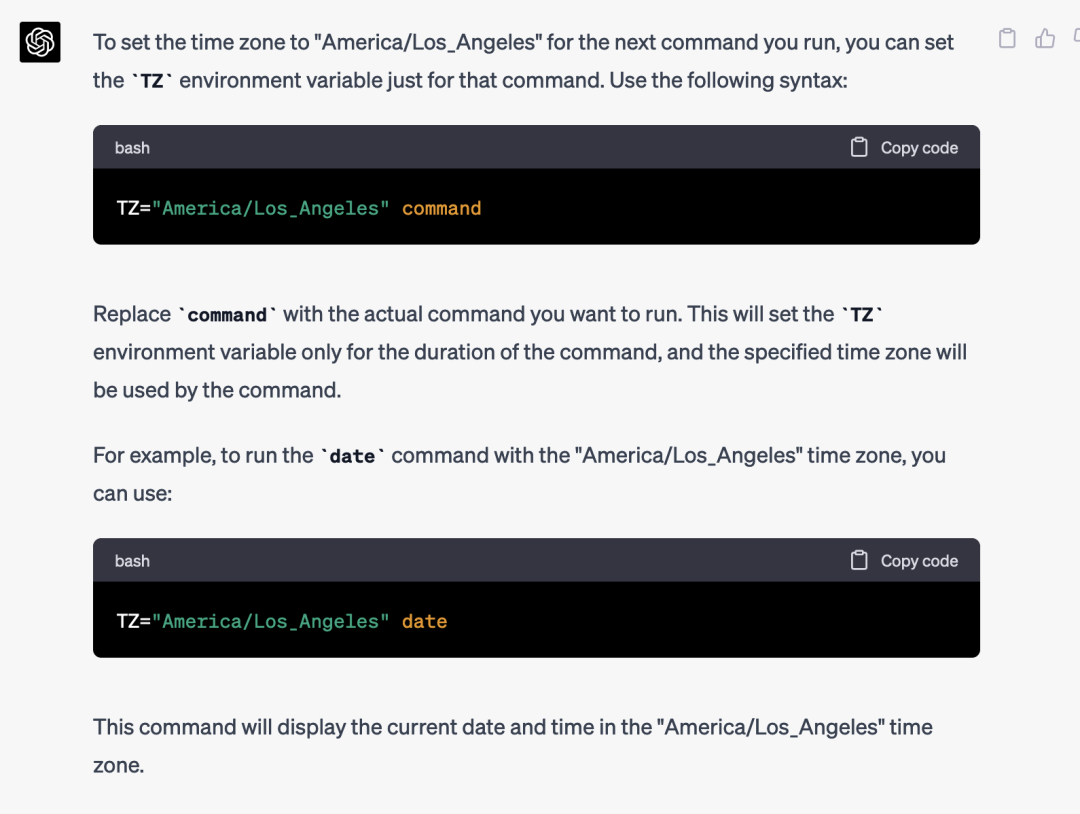1080x814 pixels.
Task: Click the inline `TZ` code after "will set the"
Action: coord(862,315)
